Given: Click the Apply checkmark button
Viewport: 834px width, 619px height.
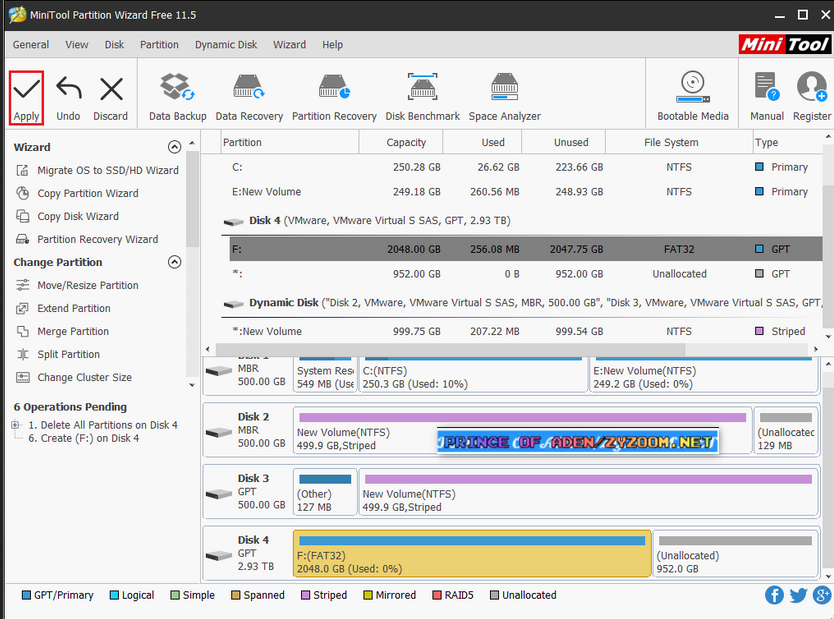Looking at the screenshot, I should pos(26,98).
